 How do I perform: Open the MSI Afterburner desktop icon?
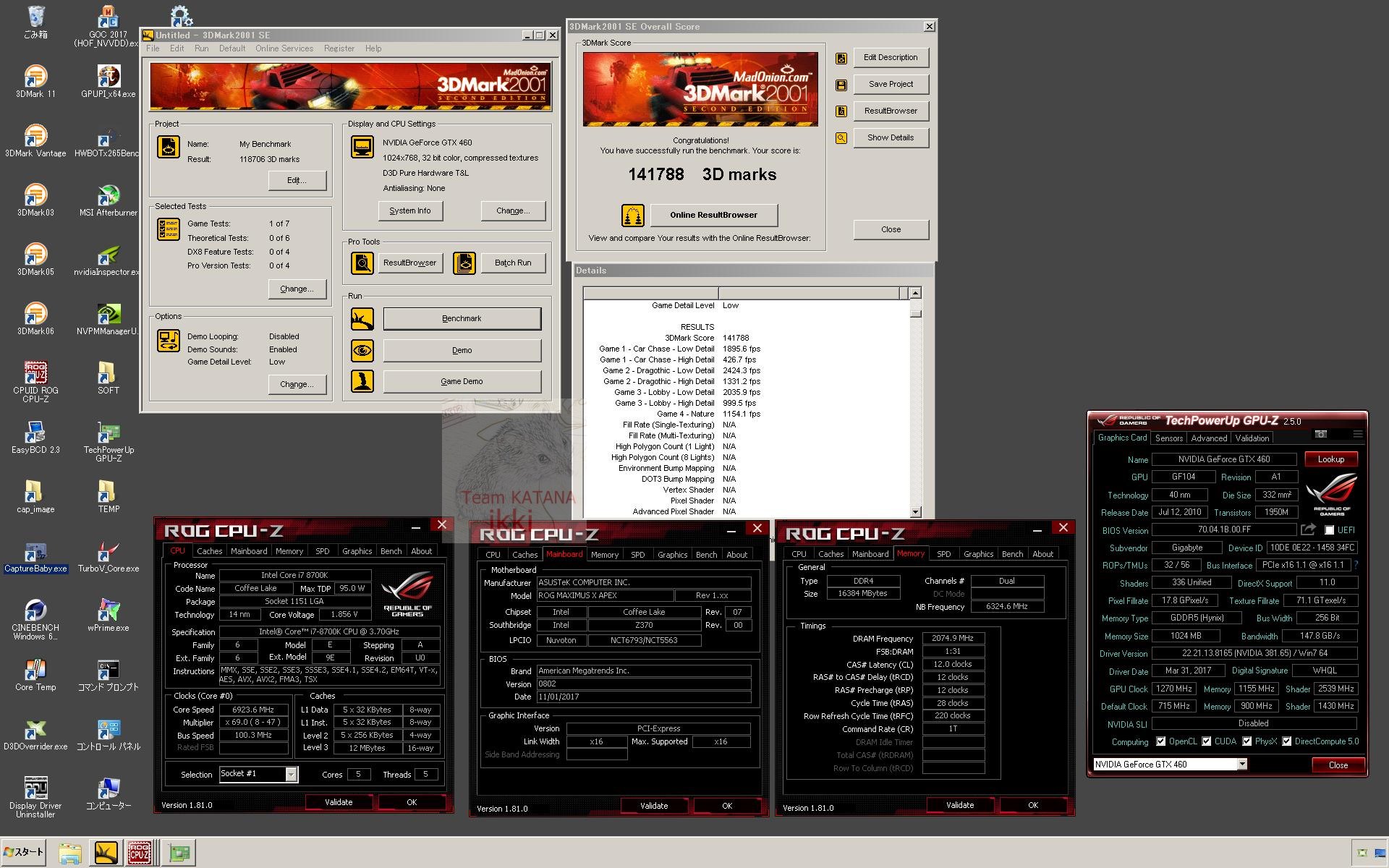109,200
